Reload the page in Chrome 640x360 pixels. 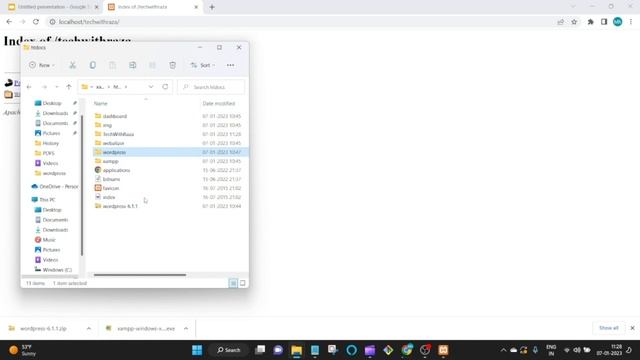pos(36,22)
